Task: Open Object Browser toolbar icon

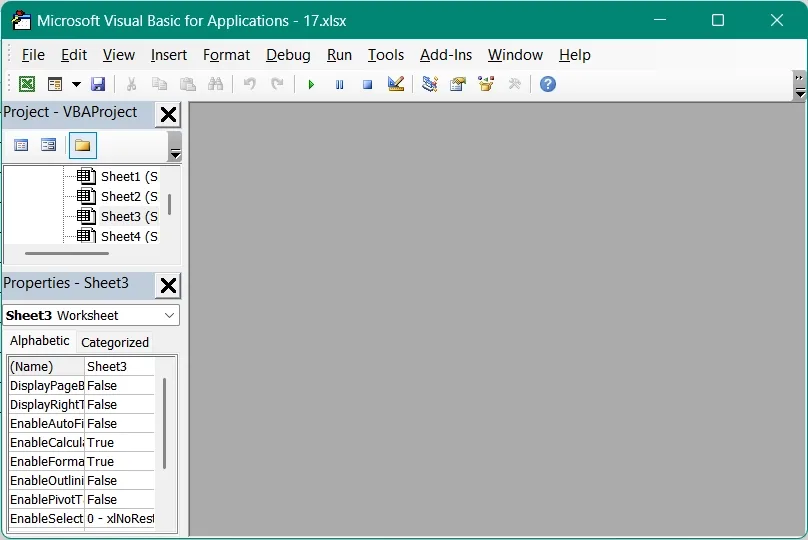Action: tap(486, 83)
